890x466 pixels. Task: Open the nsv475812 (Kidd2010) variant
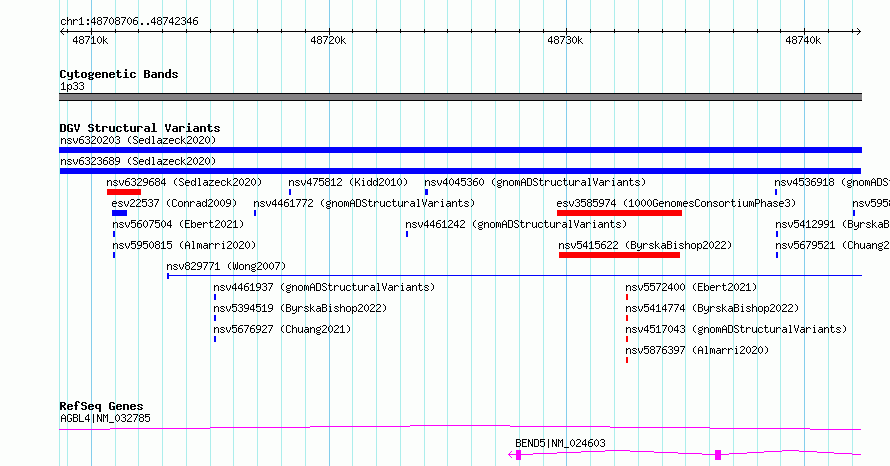(x=348, y=182)
